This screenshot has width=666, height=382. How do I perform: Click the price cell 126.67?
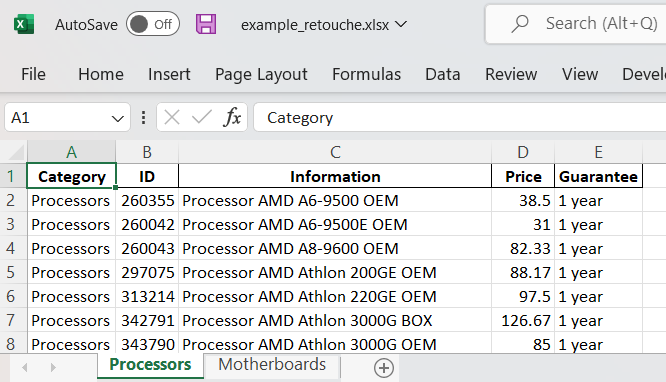point(523,320)
